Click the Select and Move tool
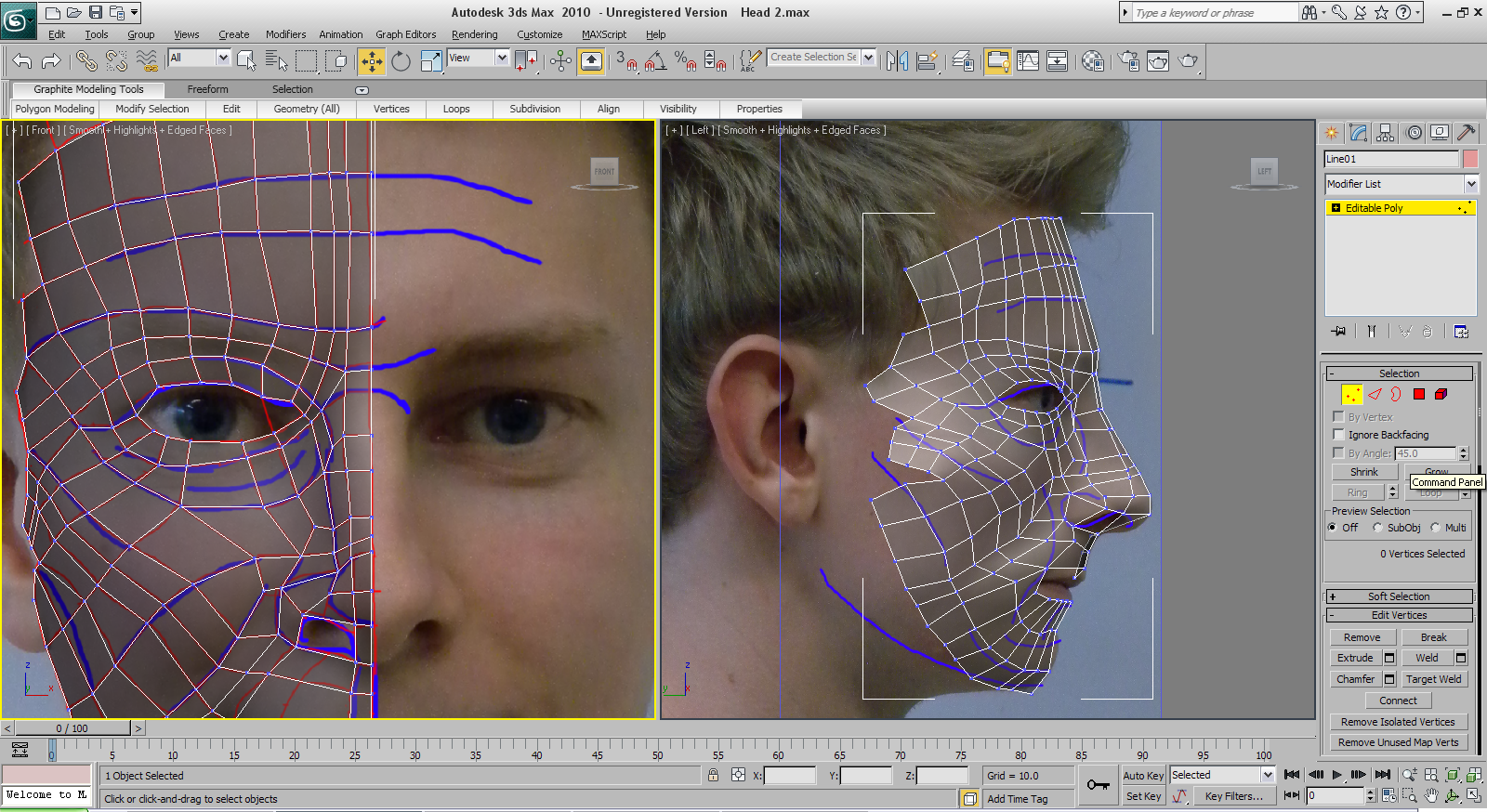The width and height of the screenshot is (1487, 812). click(371, 61)
